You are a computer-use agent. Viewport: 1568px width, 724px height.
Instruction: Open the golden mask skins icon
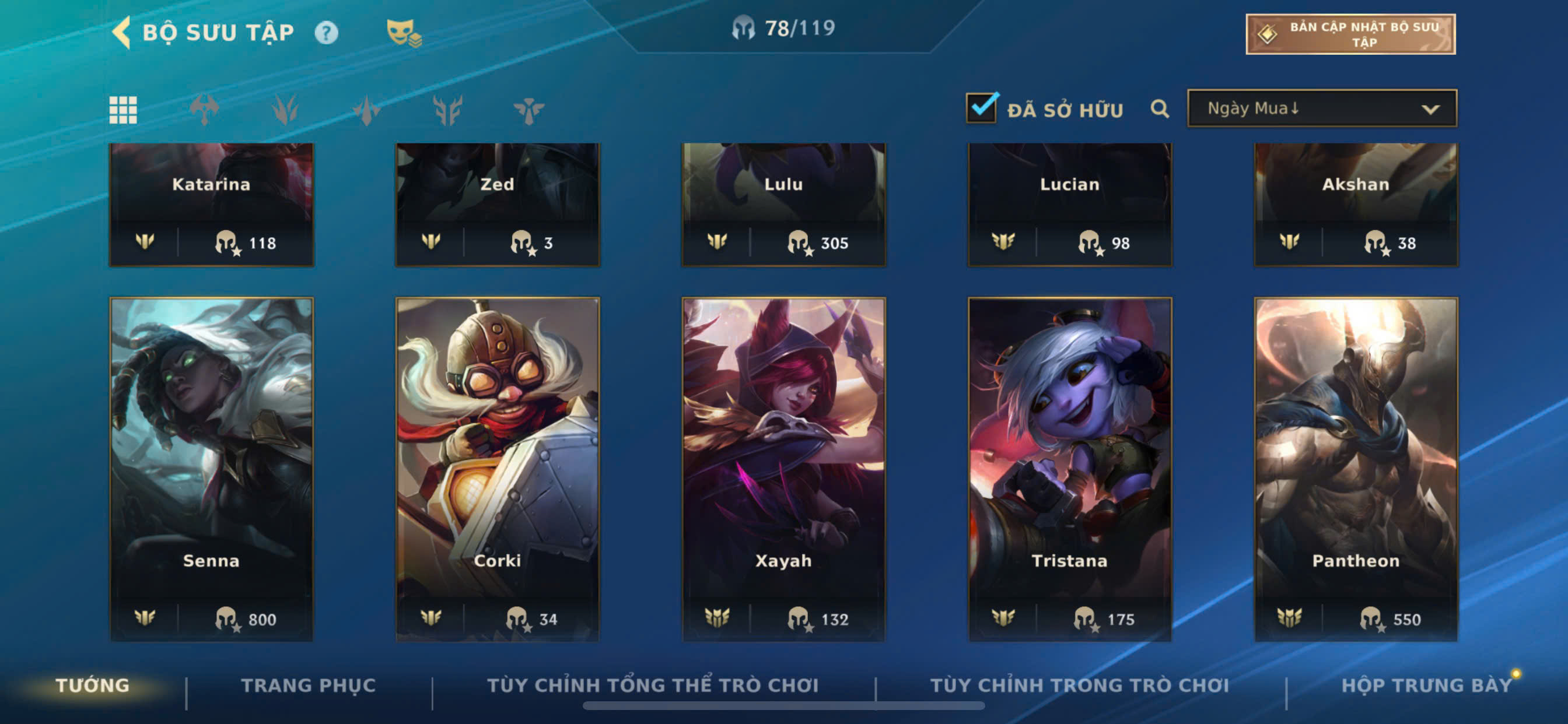pos(403,32)
